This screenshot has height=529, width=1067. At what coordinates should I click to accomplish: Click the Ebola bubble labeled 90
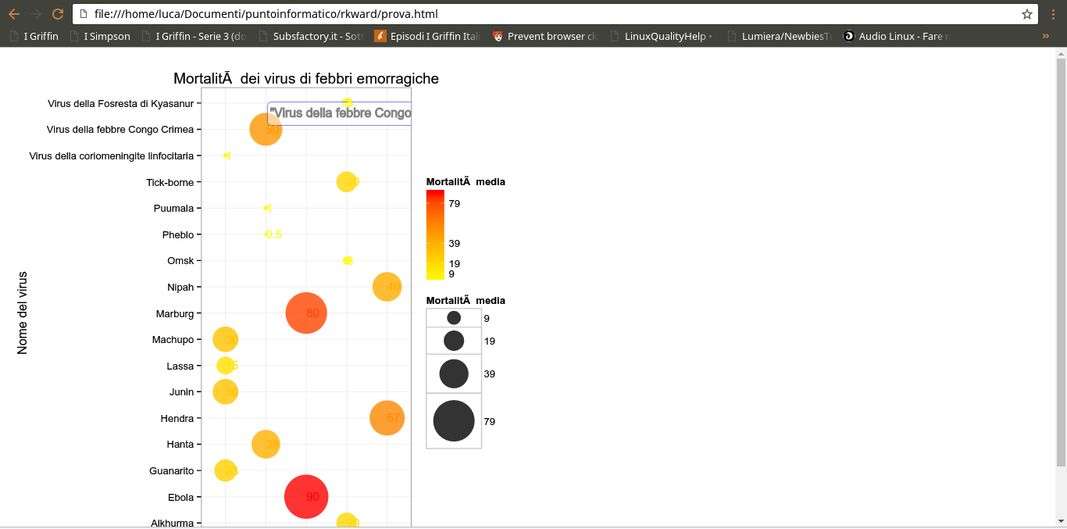[306, 496]
